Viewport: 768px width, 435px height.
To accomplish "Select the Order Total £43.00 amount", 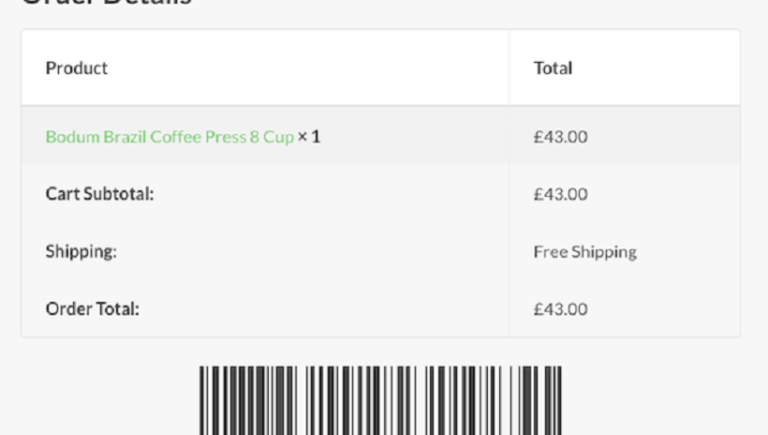I will click(x=560, y=309).
